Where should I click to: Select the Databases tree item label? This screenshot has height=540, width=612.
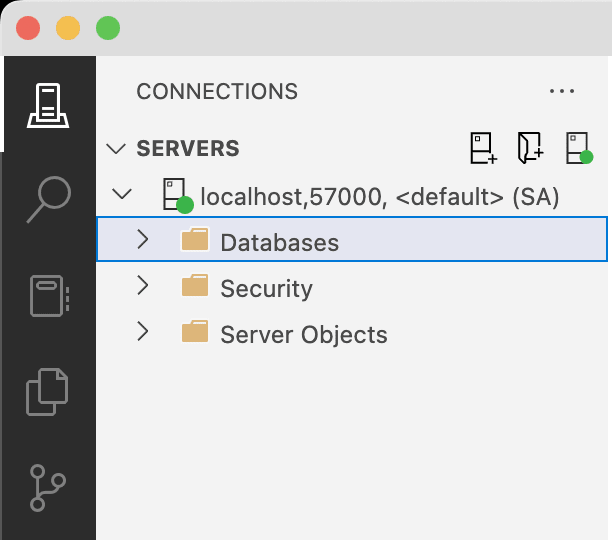tap(279, 243)
